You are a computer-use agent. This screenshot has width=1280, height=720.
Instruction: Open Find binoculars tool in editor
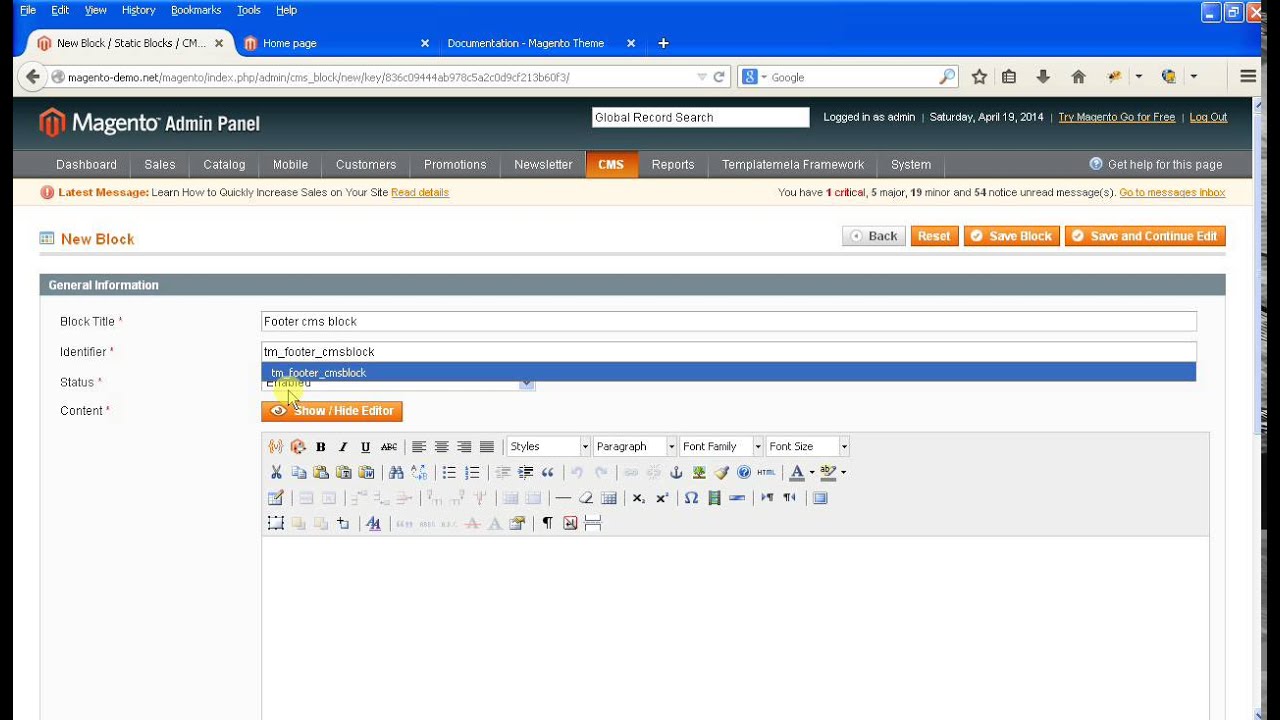[x=396, y=472]
